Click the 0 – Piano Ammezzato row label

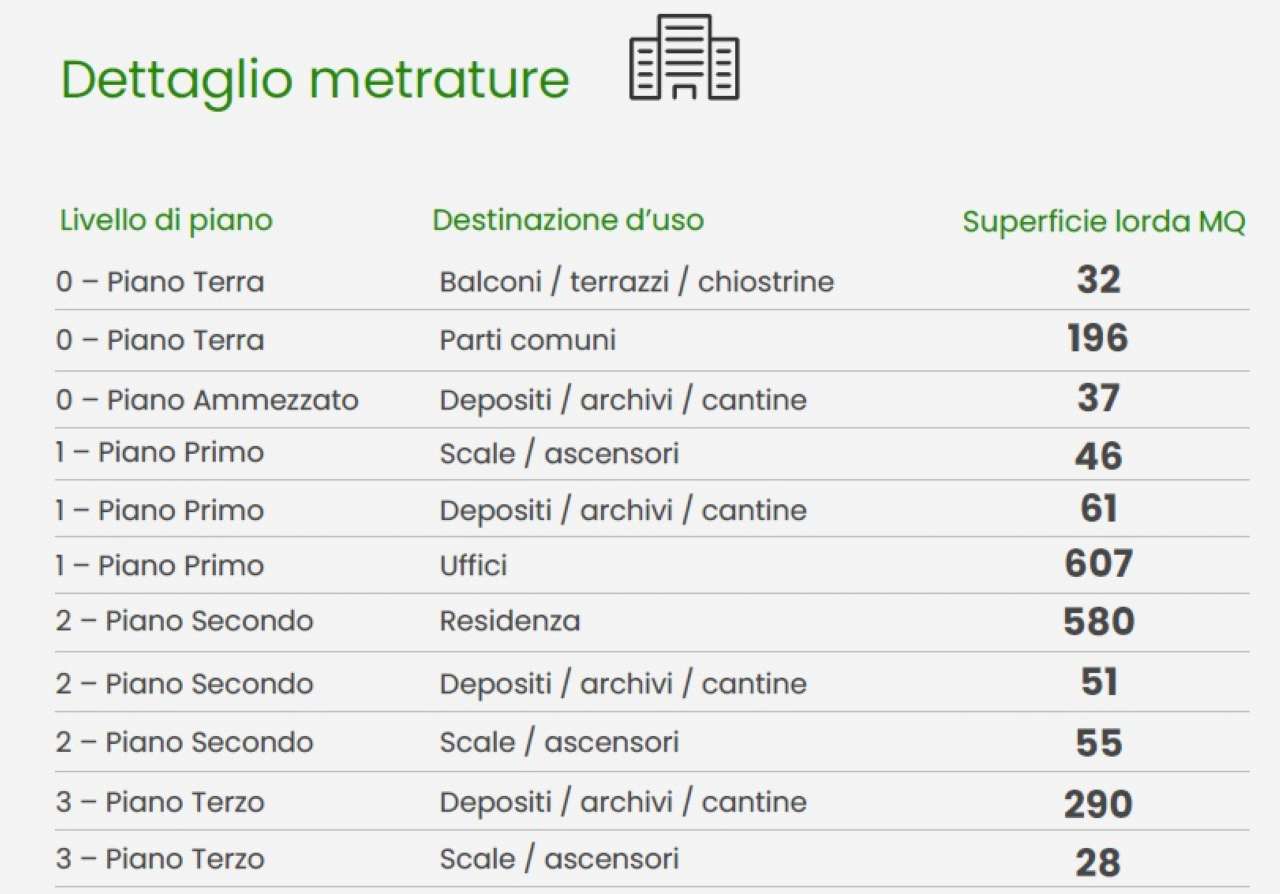click(x=207, y=400)
